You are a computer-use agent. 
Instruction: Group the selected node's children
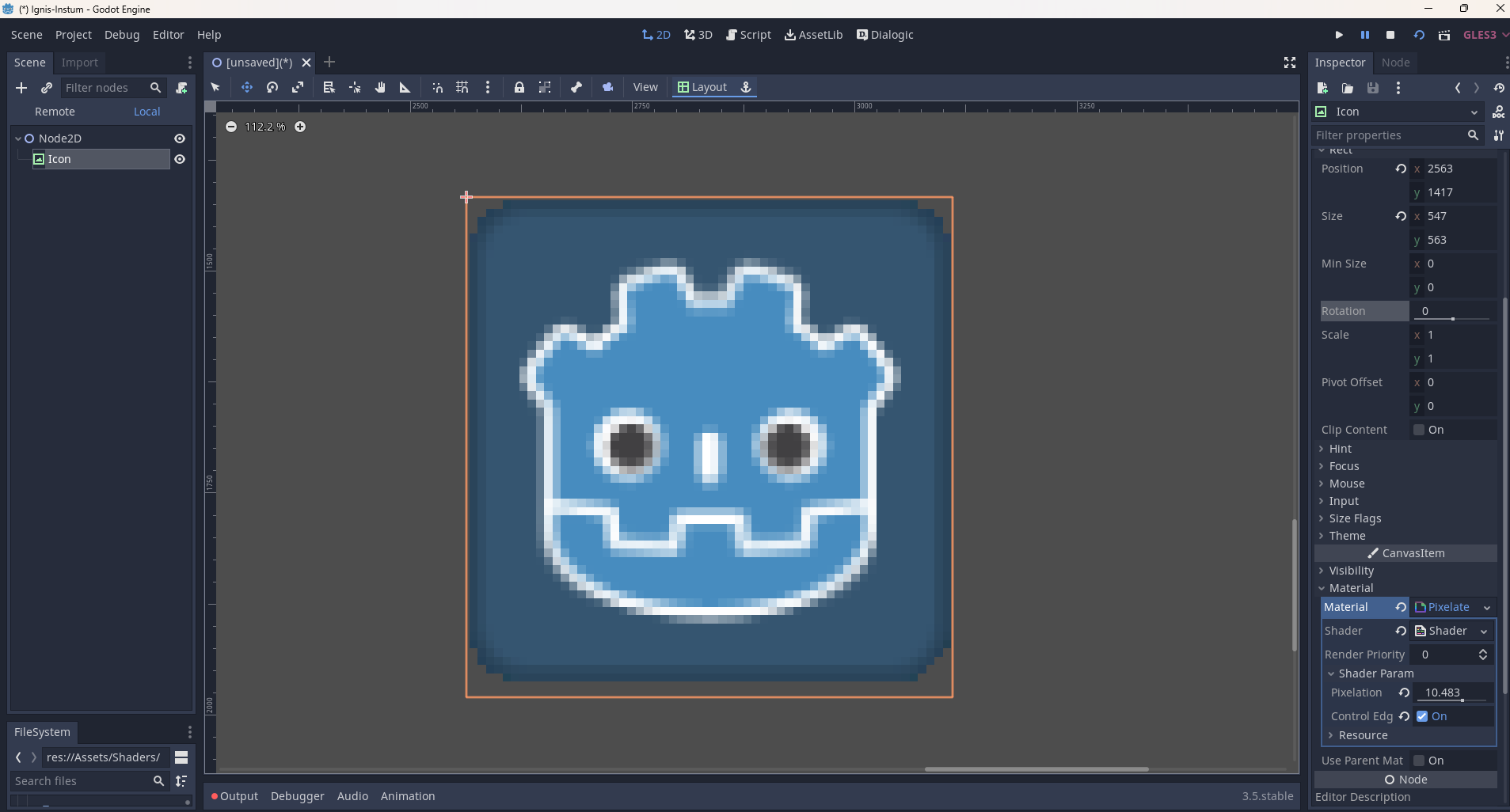pos(545,87)
